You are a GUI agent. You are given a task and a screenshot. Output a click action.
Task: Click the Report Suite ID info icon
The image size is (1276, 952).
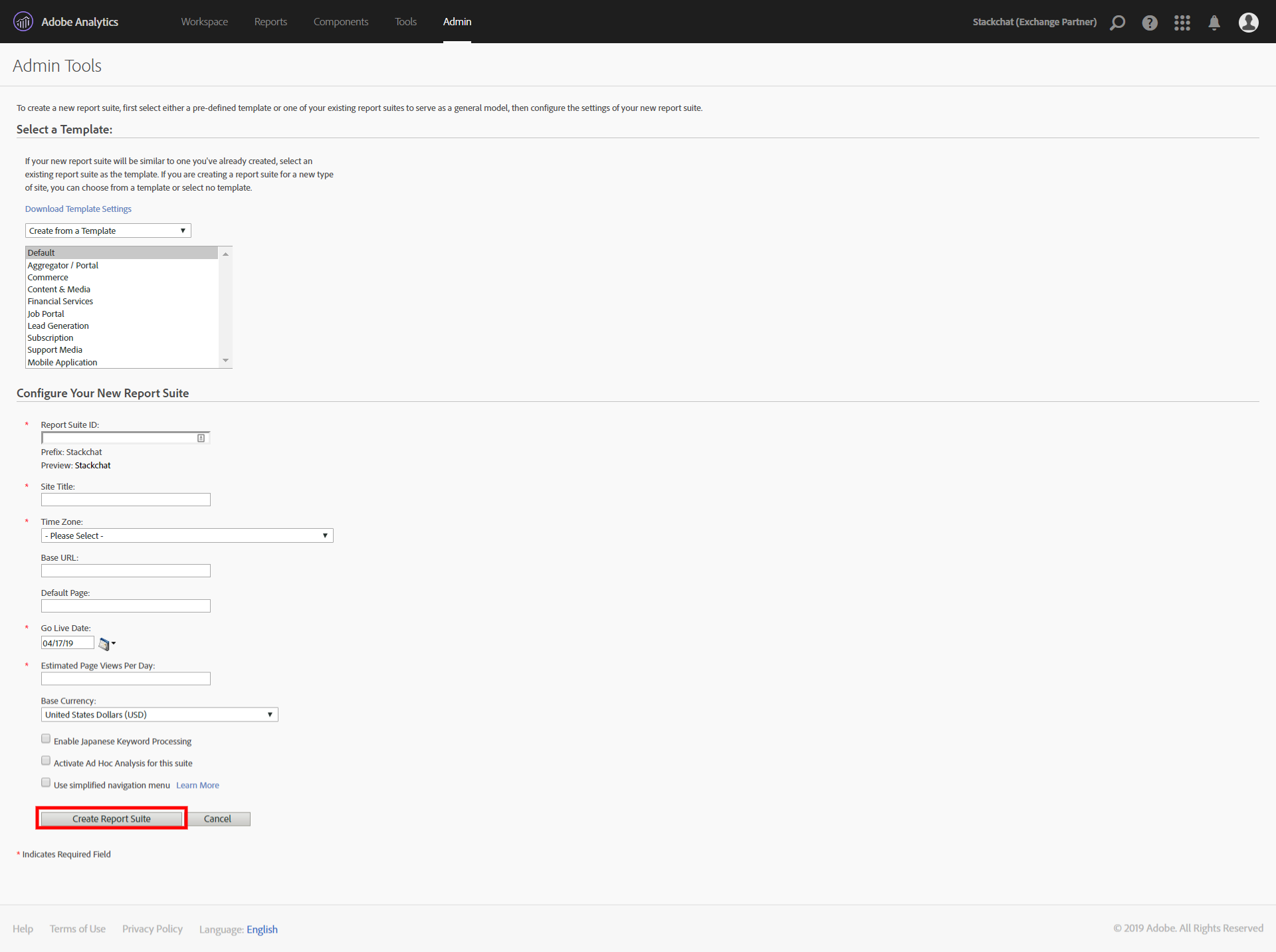[x=201, y=437]
